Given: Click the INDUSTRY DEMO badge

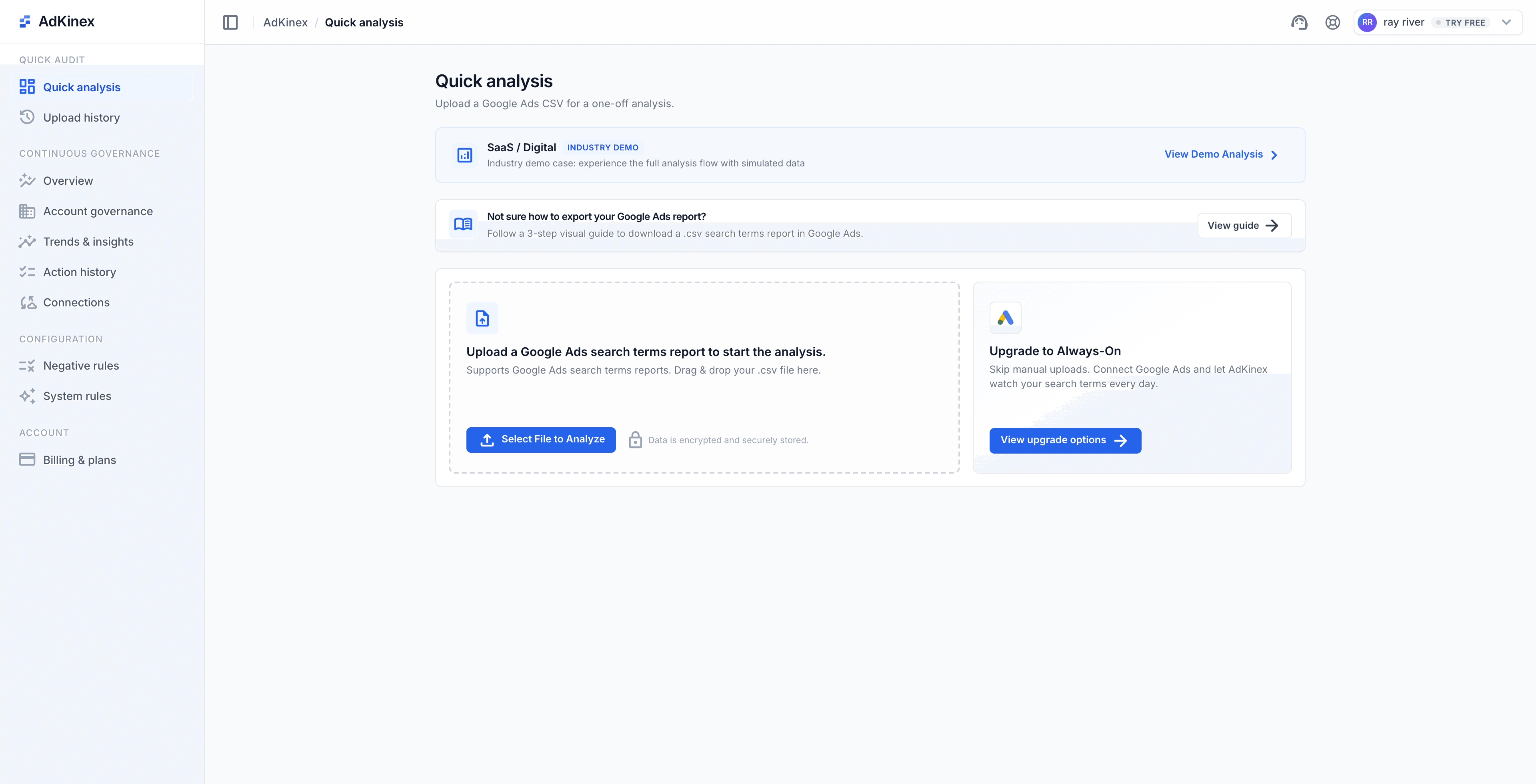Looking at the screenshot, I should click(602, 147).
